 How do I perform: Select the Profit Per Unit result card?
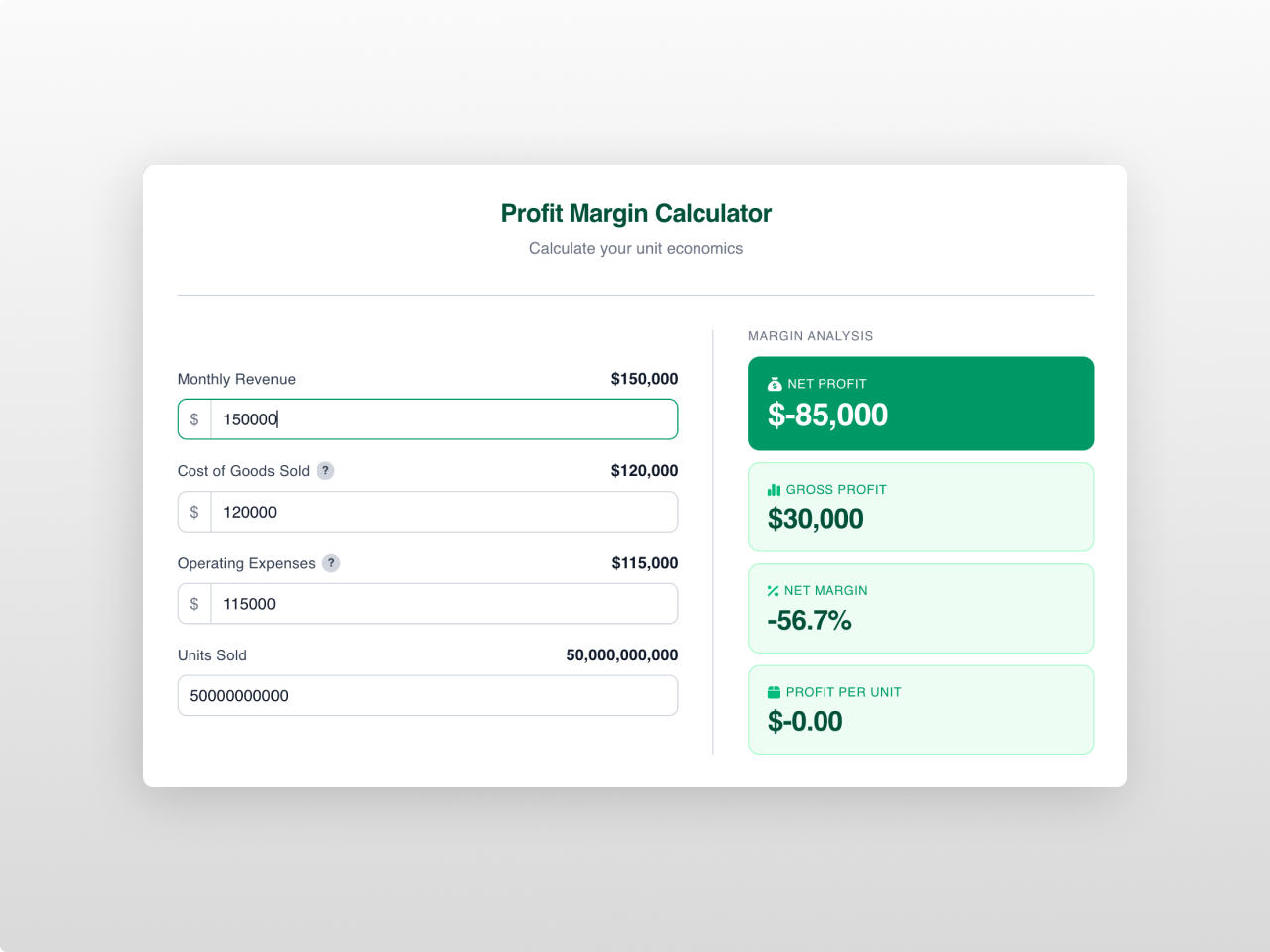(921, 710)
